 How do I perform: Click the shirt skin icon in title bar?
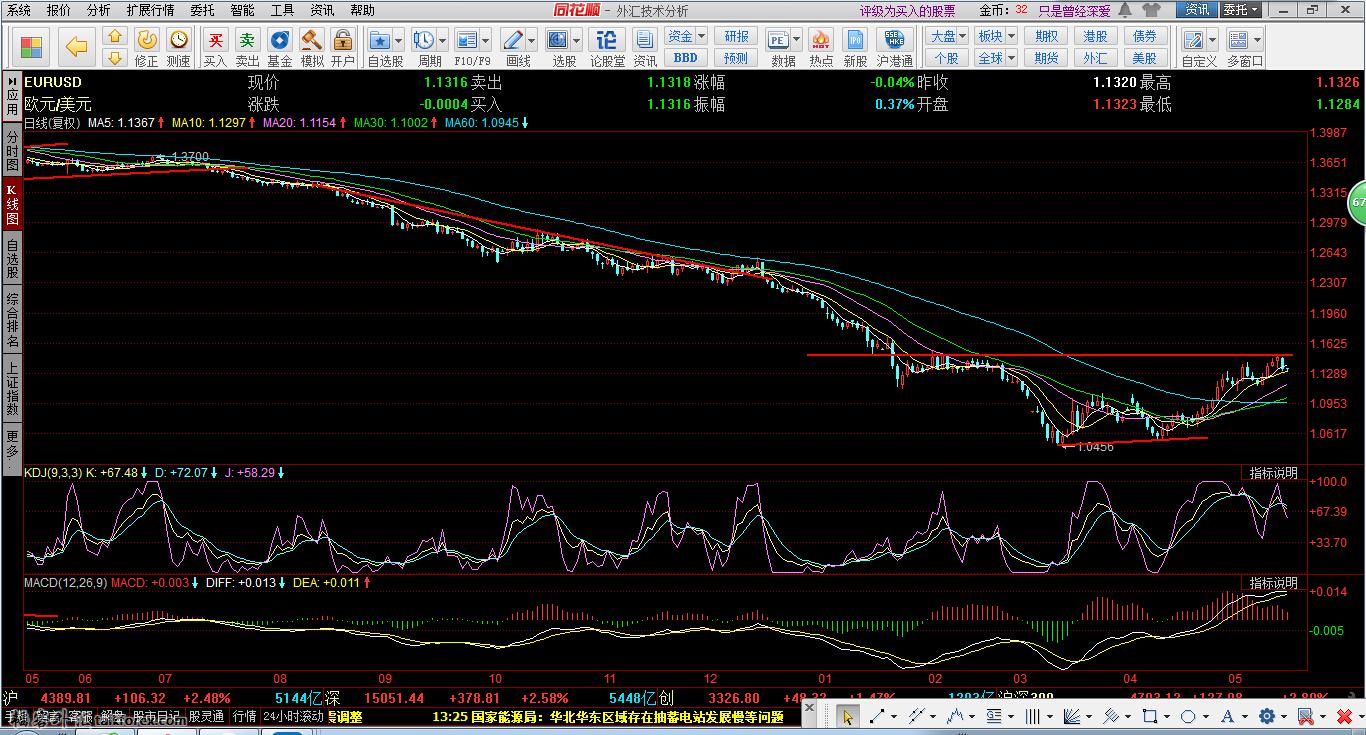click(1150, 10)
